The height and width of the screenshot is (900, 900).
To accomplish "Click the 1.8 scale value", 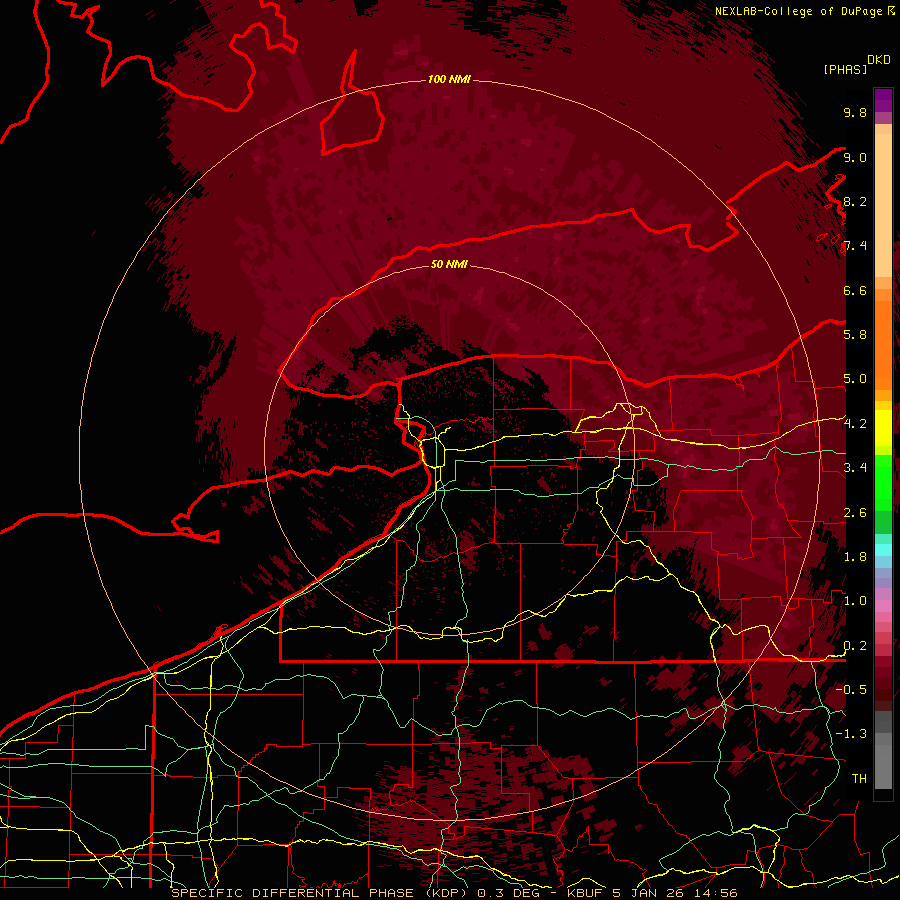I will click(855, 557).
